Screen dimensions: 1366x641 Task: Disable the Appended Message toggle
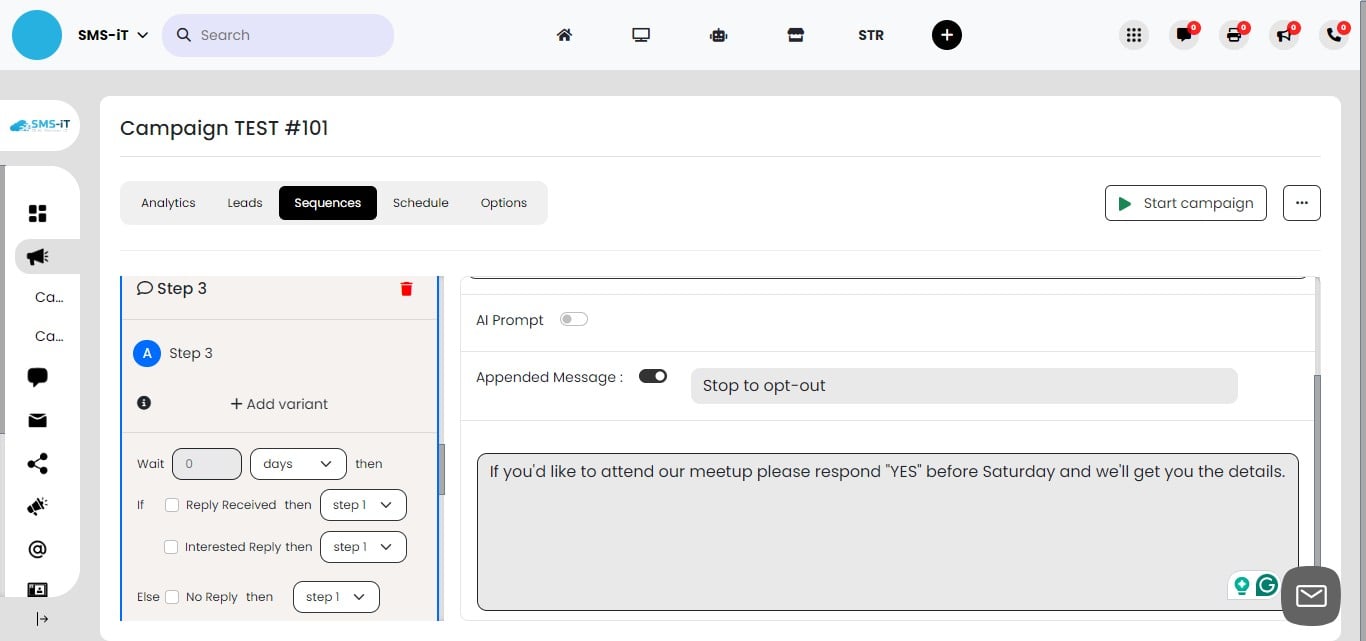[653, 376]
